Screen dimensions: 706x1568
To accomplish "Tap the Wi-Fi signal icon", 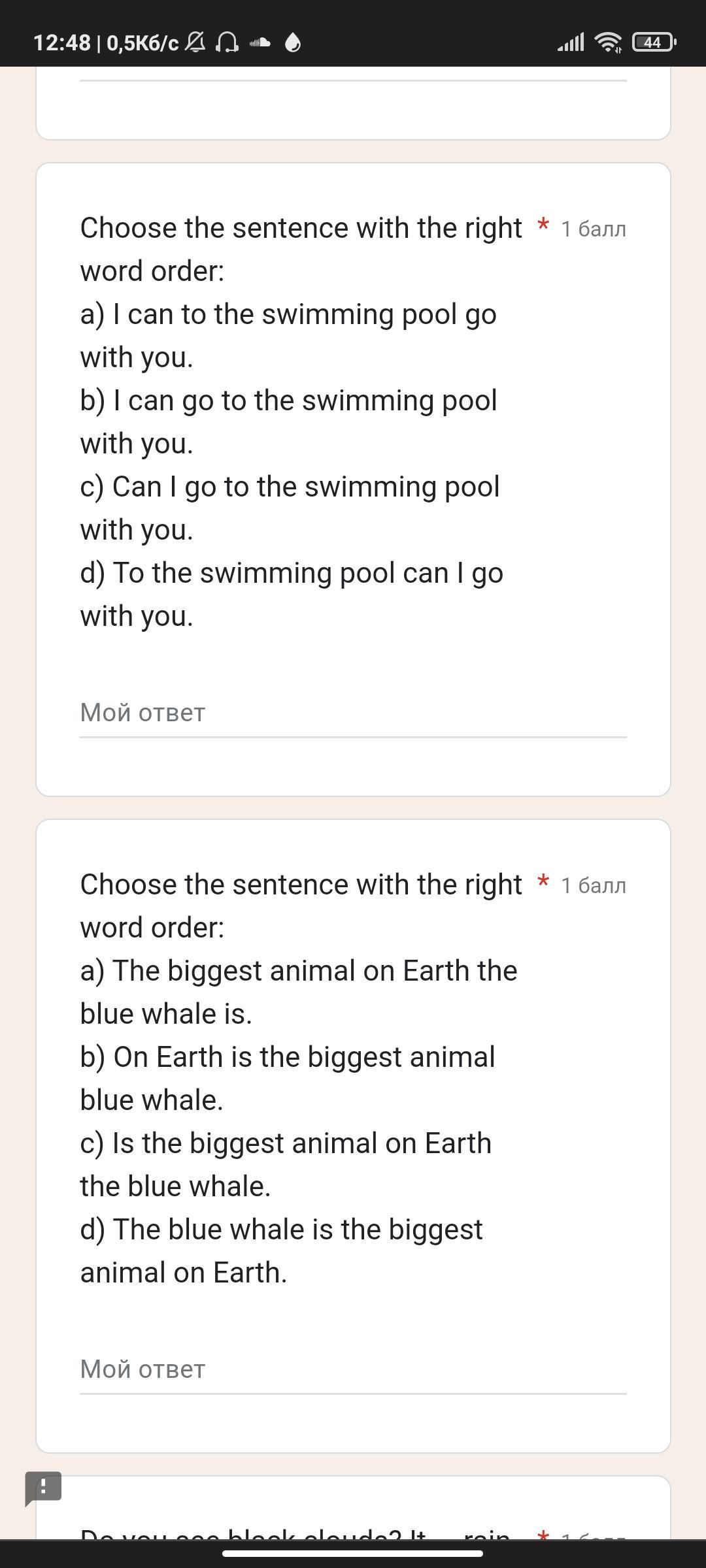I will pyautogui.click(x=608, y=42).
